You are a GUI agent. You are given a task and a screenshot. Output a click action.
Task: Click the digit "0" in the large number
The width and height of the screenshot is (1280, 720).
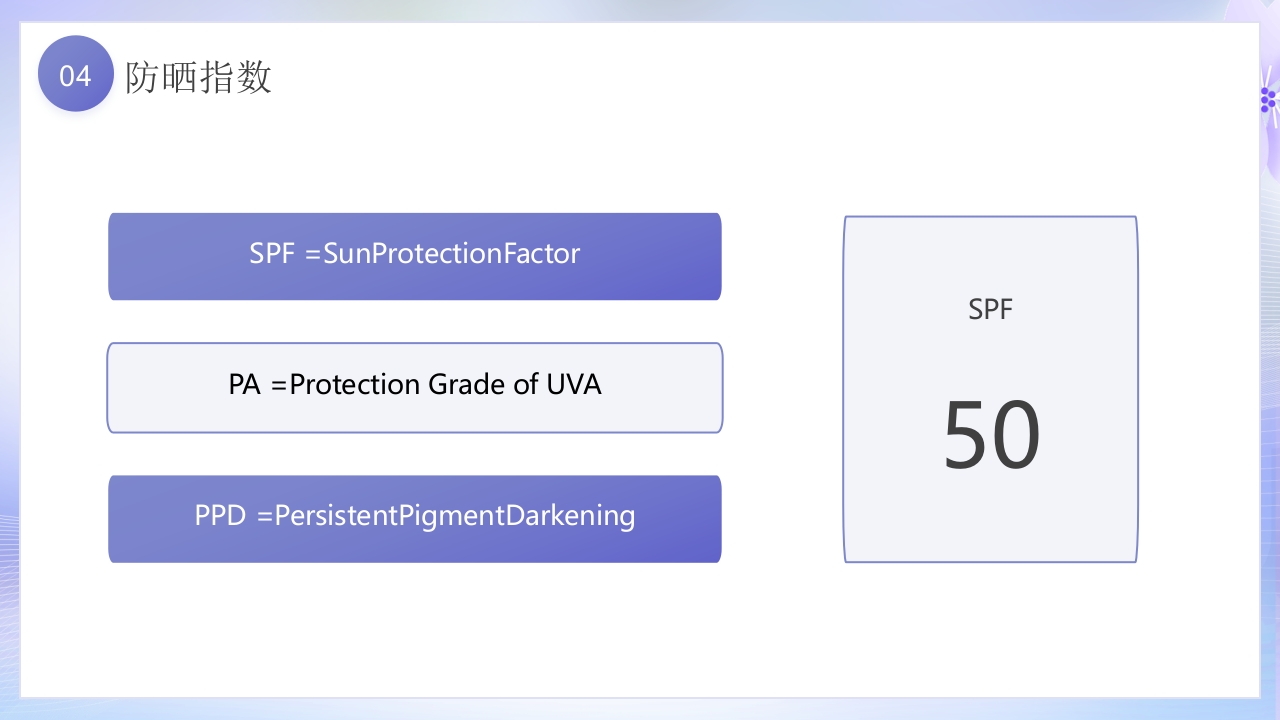click(x=1016, y=436)
